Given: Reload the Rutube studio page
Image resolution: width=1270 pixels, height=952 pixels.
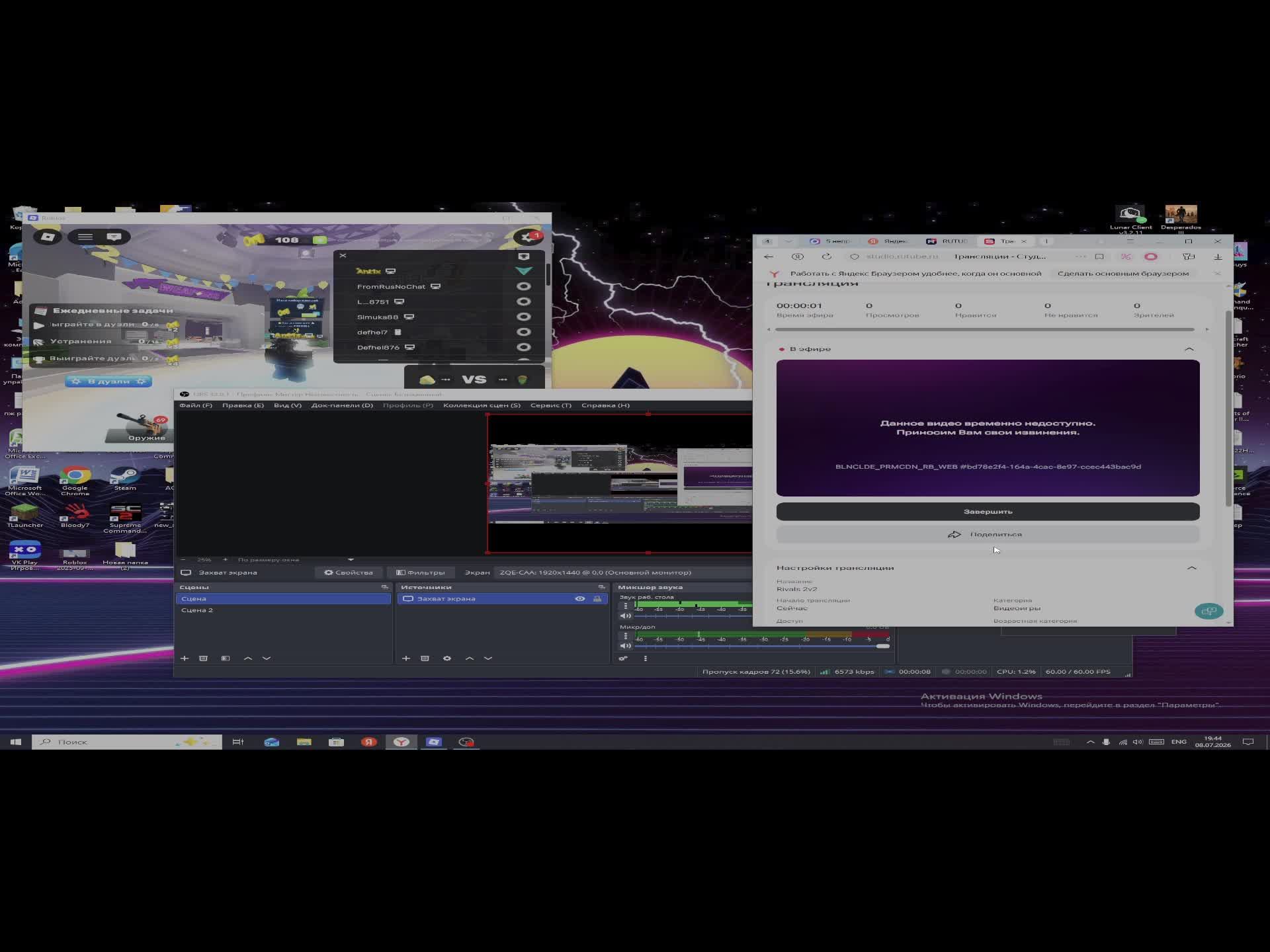Looking at the screenshot, I should (x=827, y=257).
